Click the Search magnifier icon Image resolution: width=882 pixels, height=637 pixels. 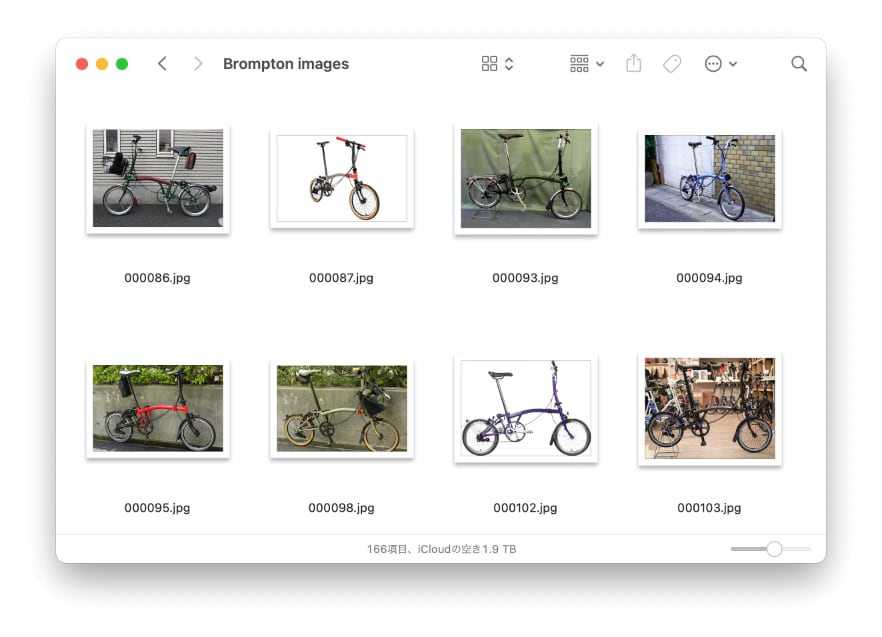pos(798,64)
